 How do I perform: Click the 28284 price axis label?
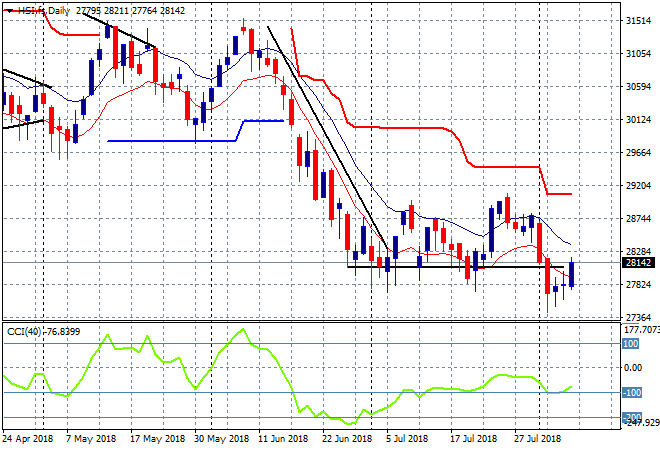tap(639, 251)
